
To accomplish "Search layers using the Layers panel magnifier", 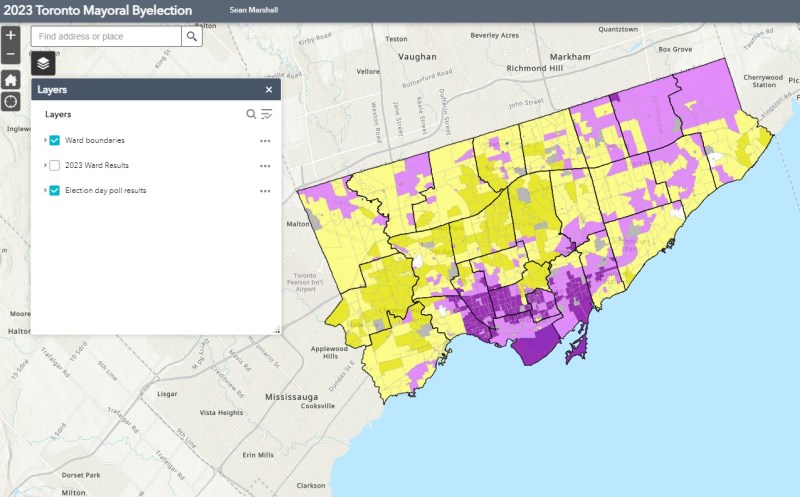I will [252, 114].
